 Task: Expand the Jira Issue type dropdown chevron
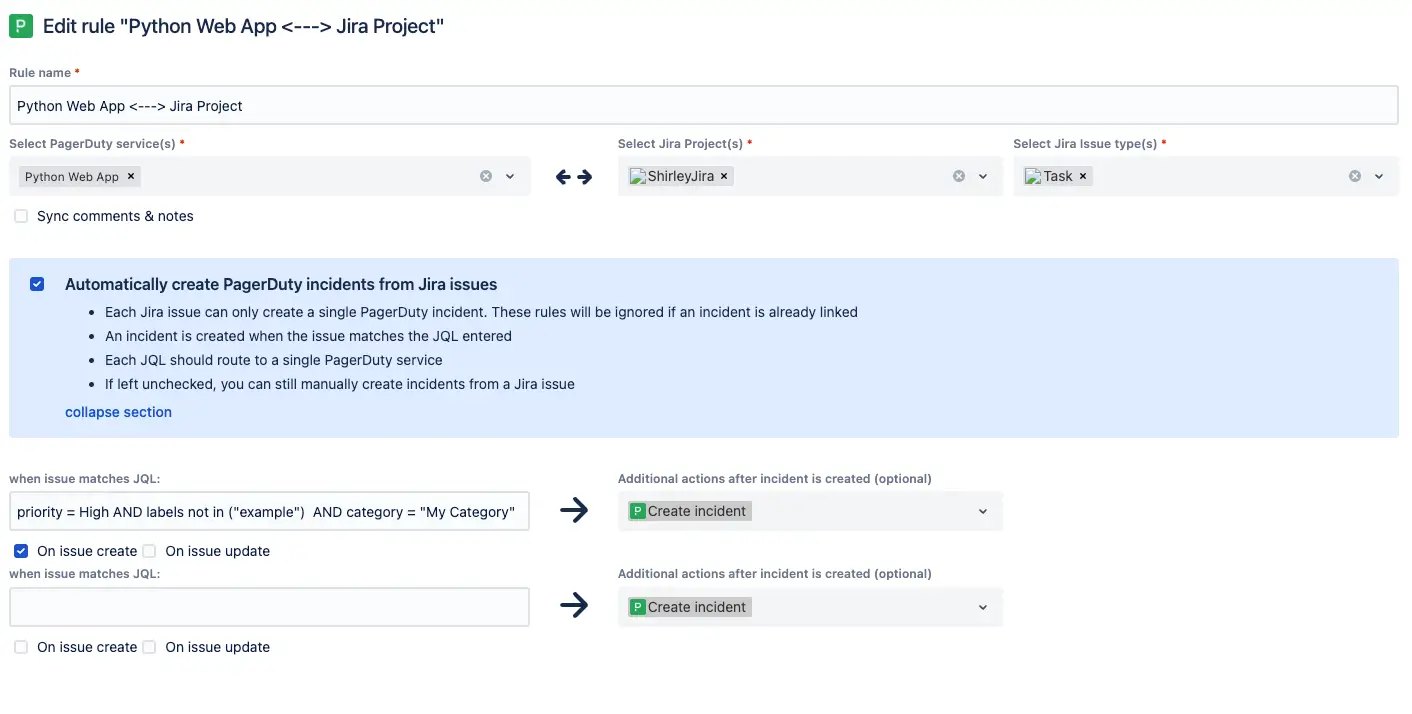coord(1379,176)
